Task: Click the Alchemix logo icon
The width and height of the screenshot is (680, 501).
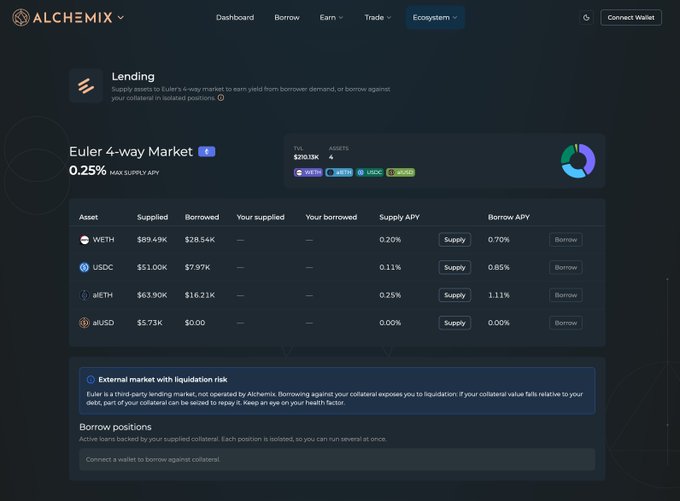Action: [x=21, y=18]
